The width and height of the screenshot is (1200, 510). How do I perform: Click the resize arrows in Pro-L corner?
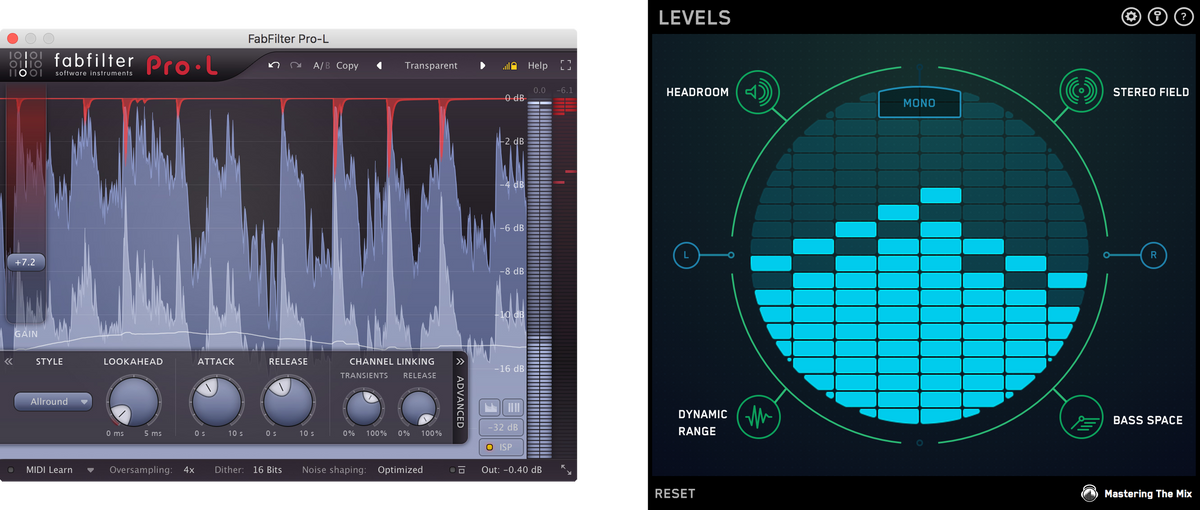point(566,470)
